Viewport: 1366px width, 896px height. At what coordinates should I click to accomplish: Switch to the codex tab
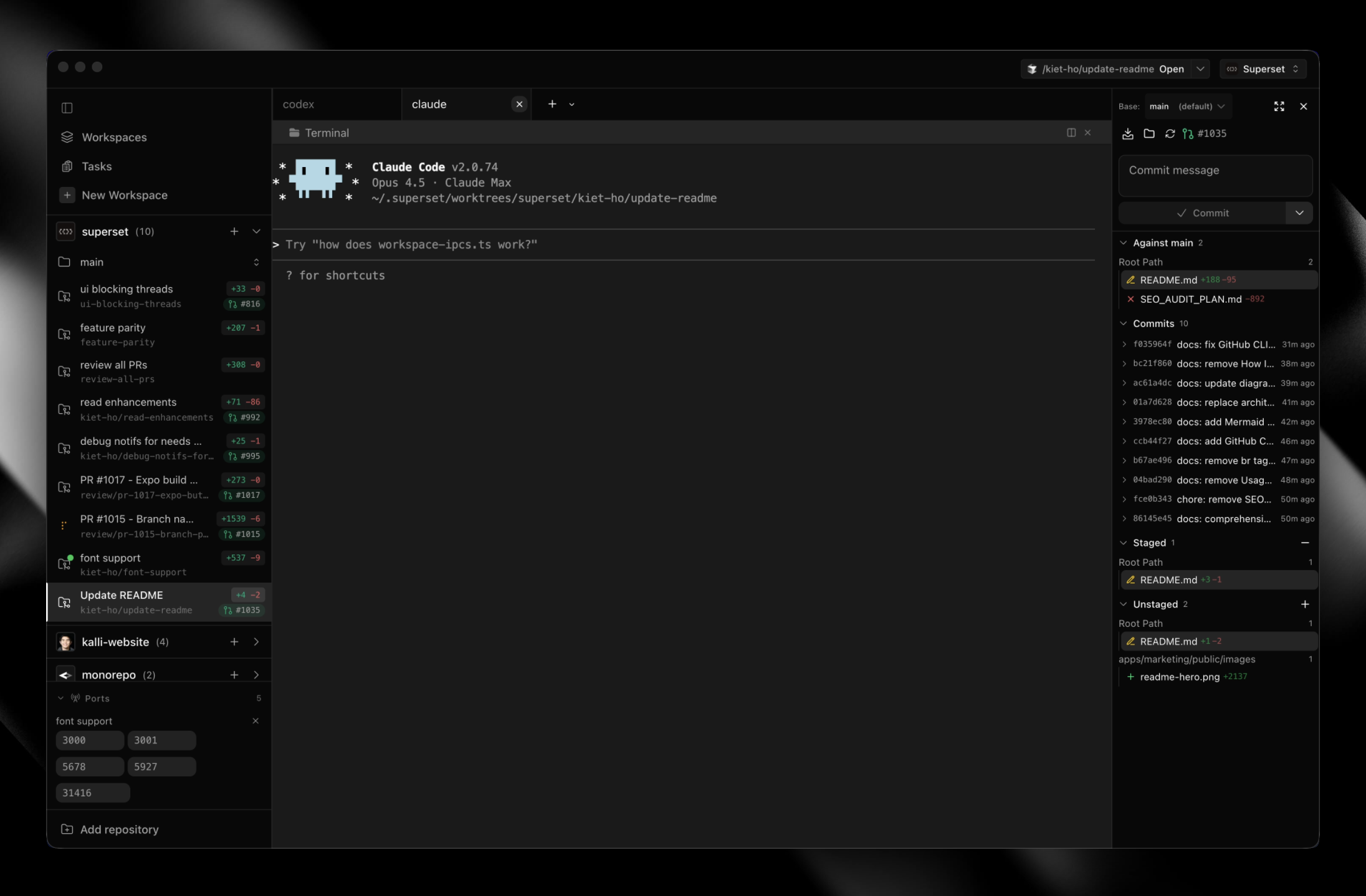pyautogui.click(x=298, y=104)
